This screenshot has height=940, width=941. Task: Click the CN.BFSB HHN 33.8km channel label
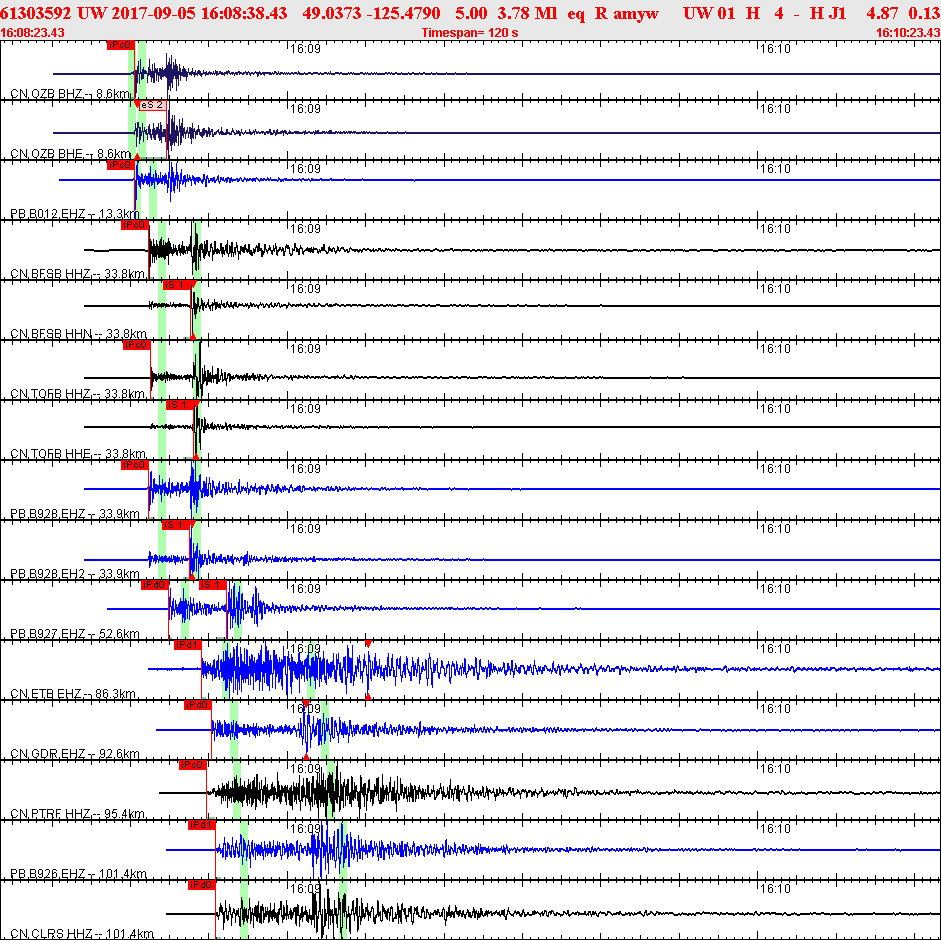tap(78, 334)
